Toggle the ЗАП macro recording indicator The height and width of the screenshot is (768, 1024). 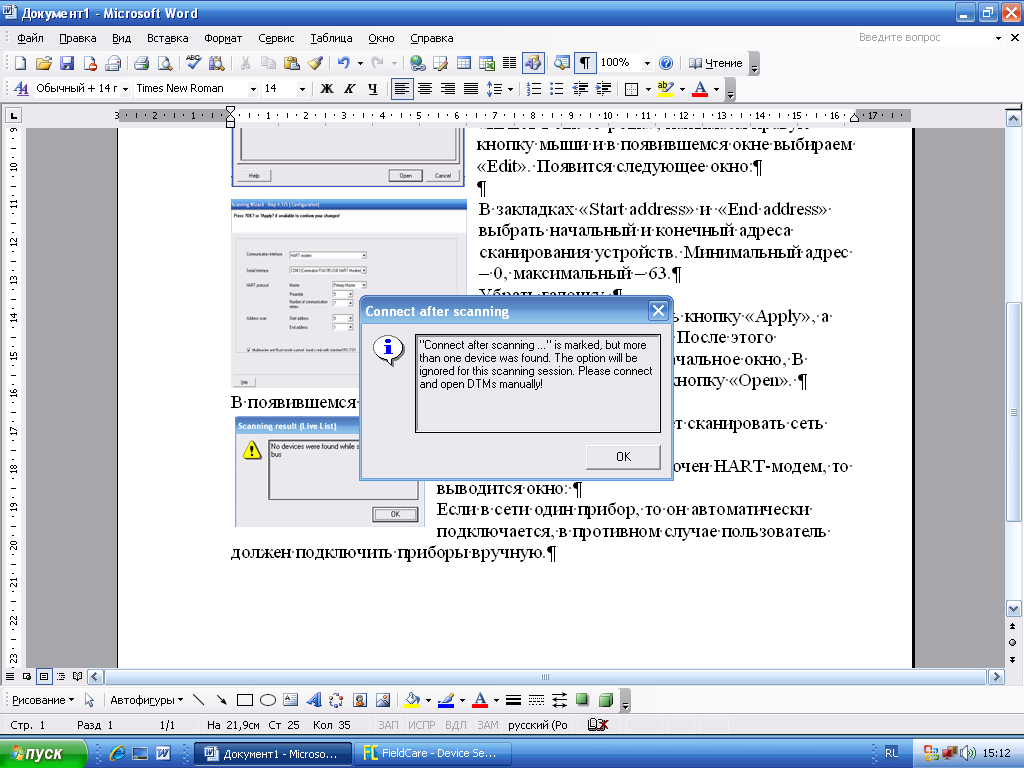(x=388, y=725)
